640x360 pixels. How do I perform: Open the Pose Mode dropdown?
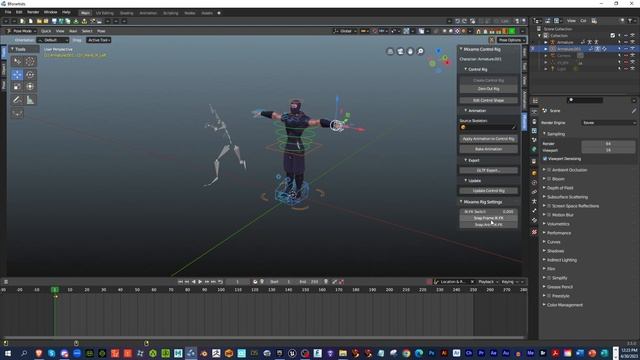[21, 31]
